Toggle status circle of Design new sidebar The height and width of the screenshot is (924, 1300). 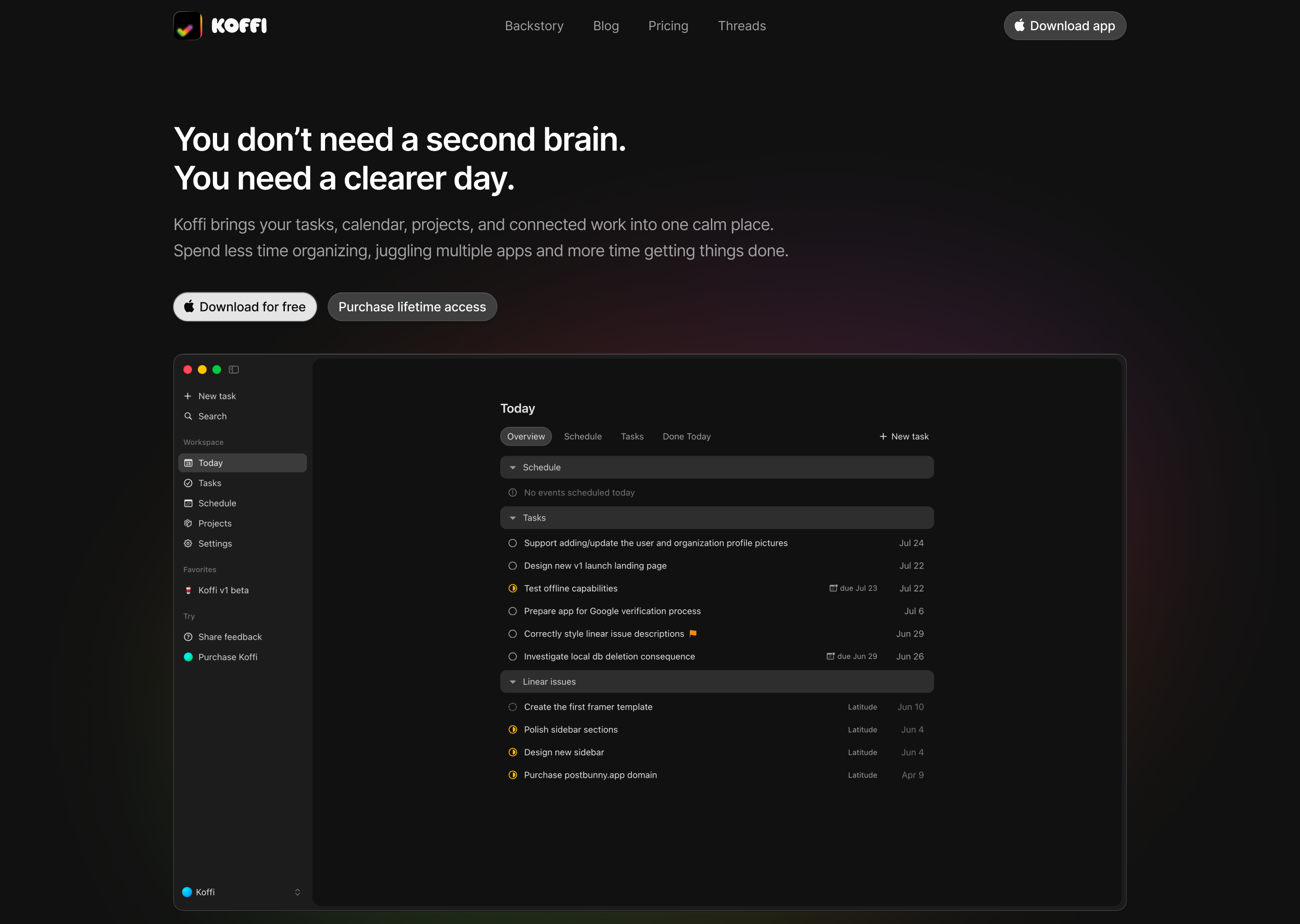point(513,752)
